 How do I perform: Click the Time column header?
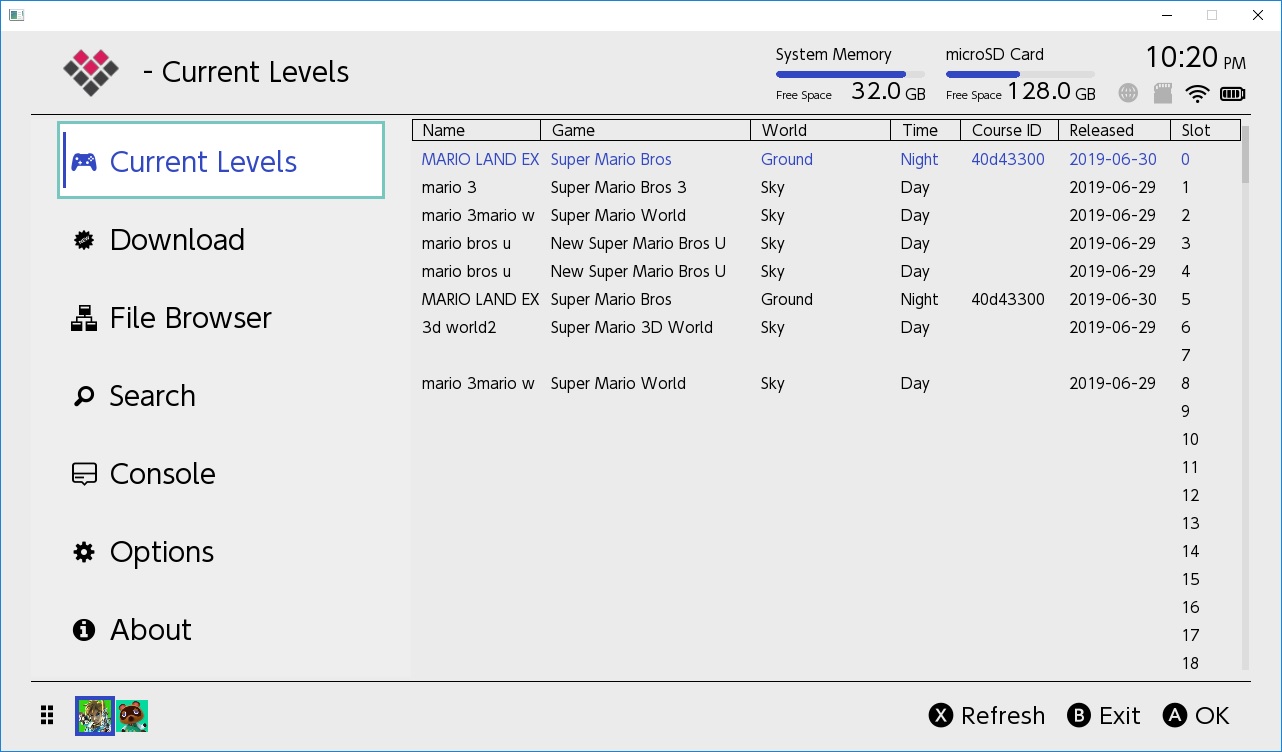[x=925, y=130]
